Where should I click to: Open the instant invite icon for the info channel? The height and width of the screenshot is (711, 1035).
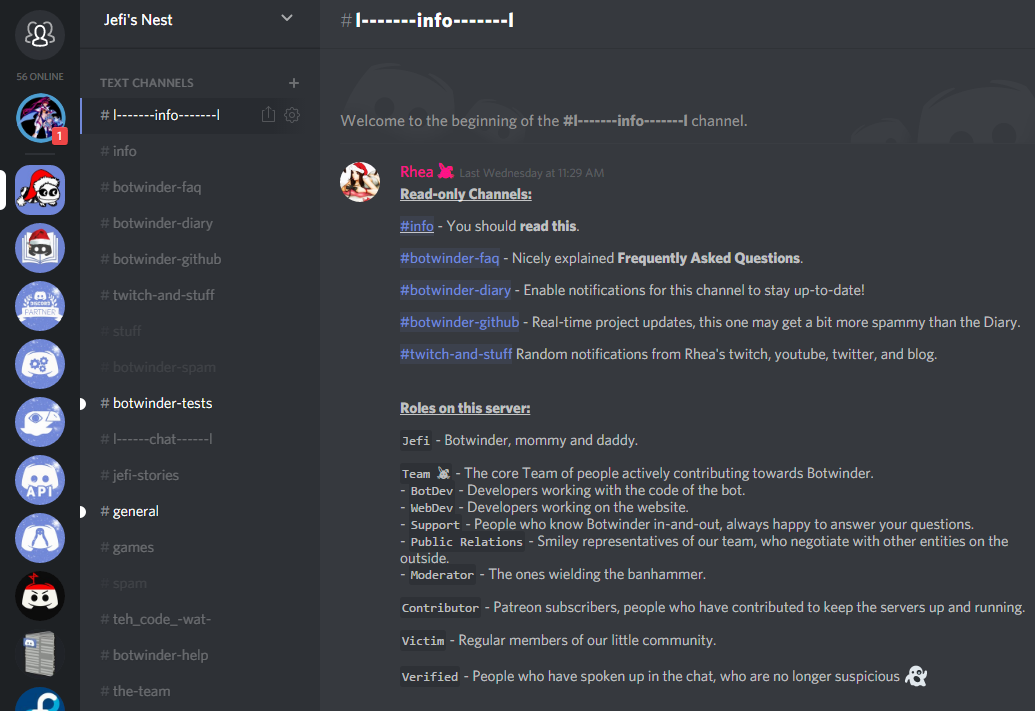pos(268,115)
